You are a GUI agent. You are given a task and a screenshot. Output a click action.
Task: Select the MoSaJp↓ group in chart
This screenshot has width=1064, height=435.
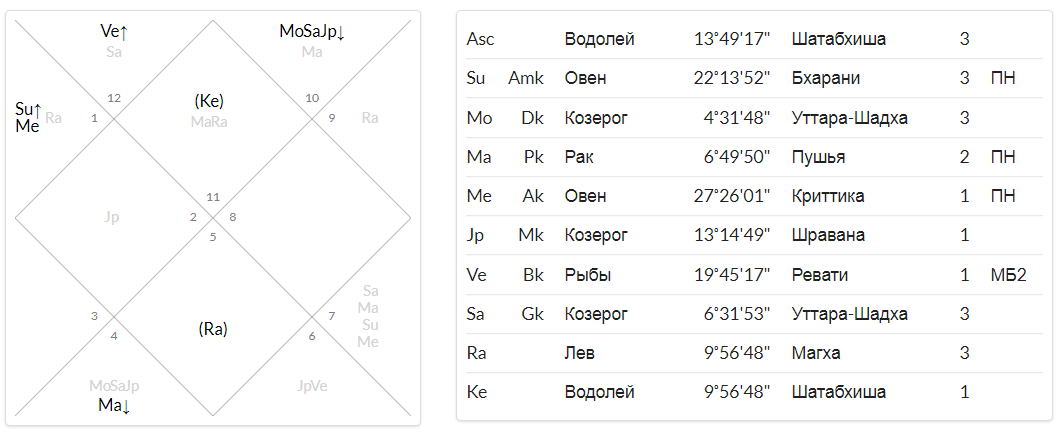[312, 31]
